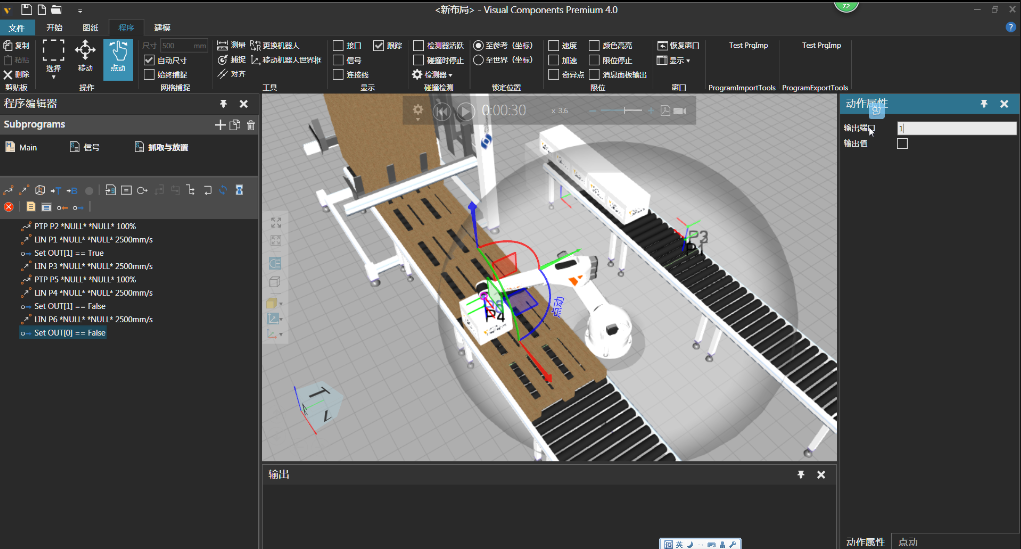This screenshot has width=1021, height=549.
Task: Enable 始终捕捉 checkbox
Action: pos(149,74)
